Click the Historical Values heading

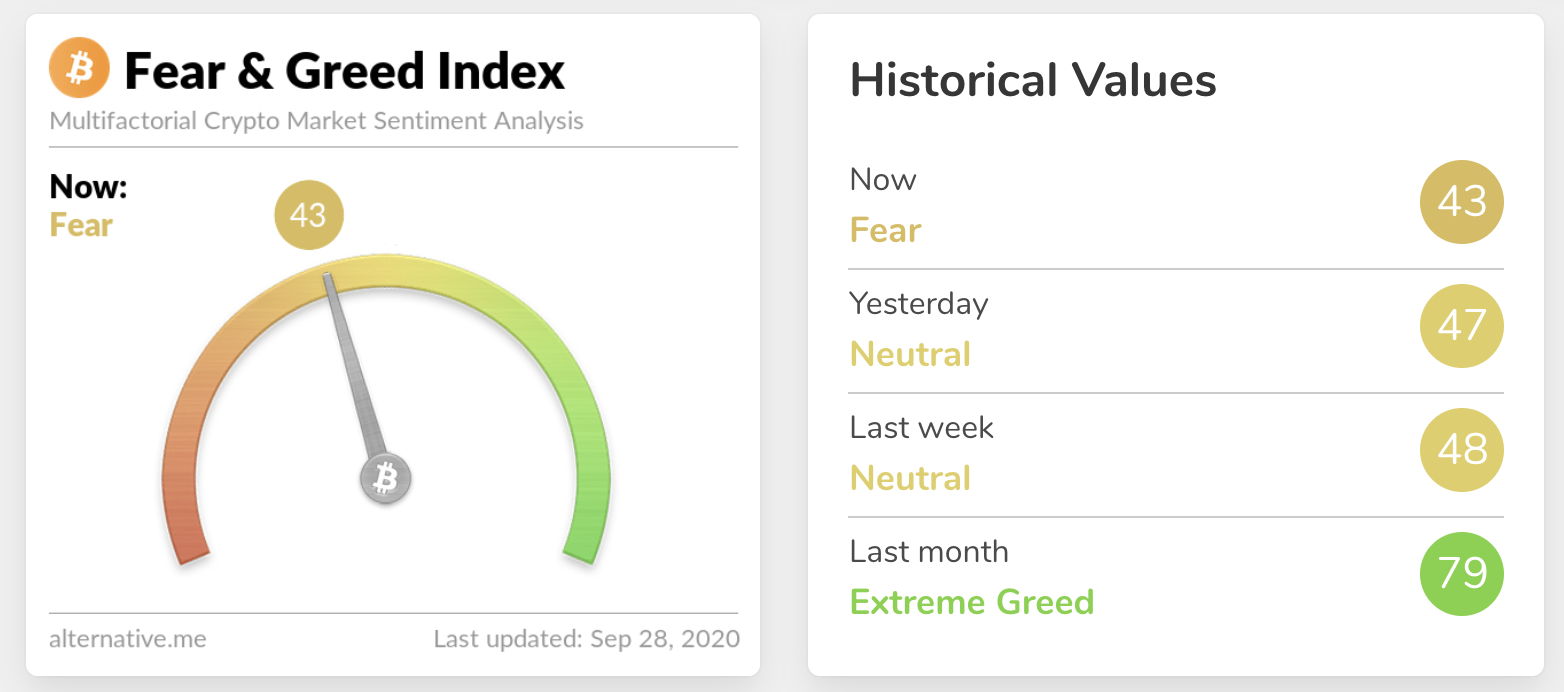pos(1033,80)
